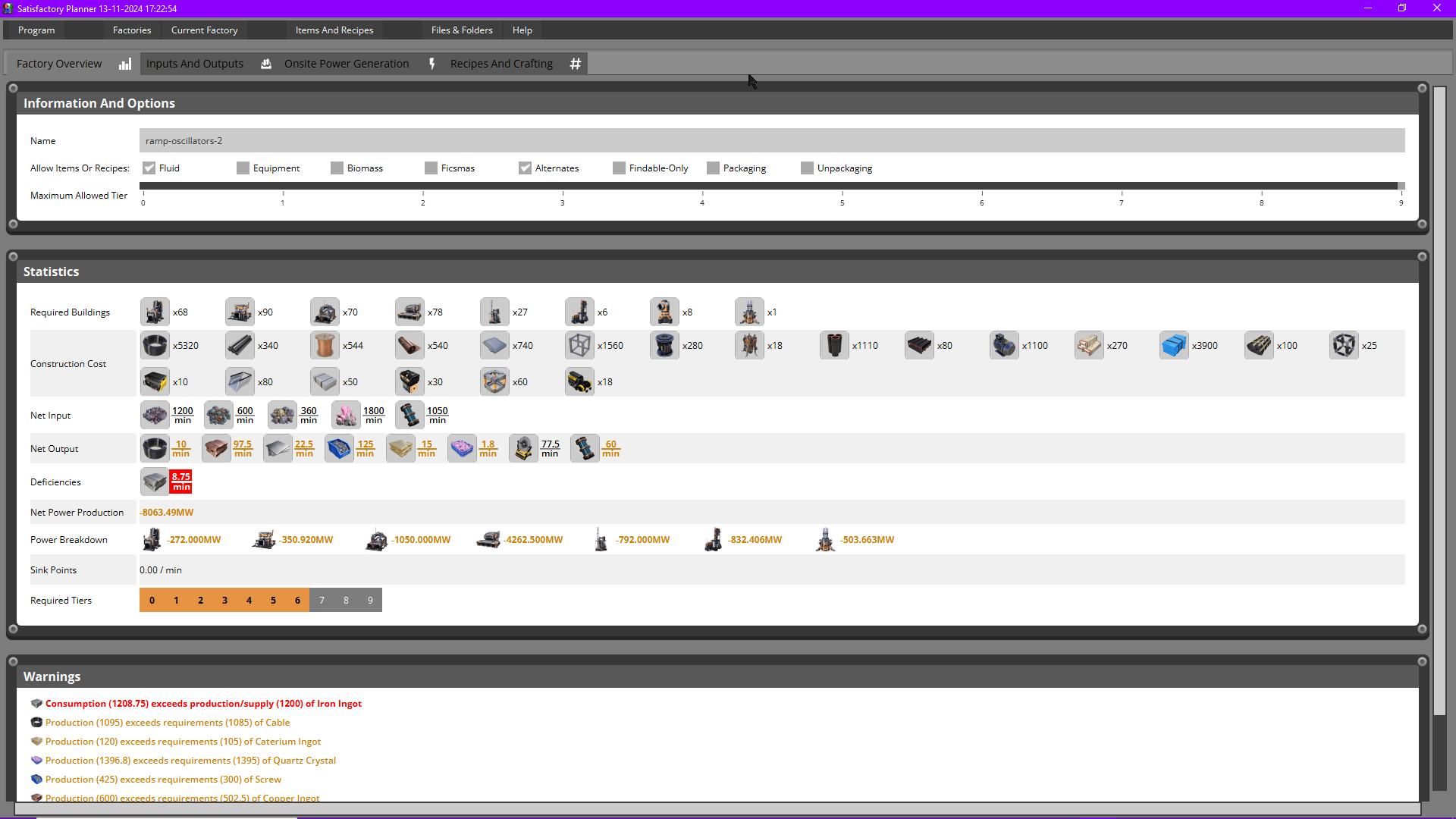The height and width of the screenshot is (819, 1456).
Task: Click the Iron Ore net input icon
Action: pyautogui.click(x=155, y=415)
